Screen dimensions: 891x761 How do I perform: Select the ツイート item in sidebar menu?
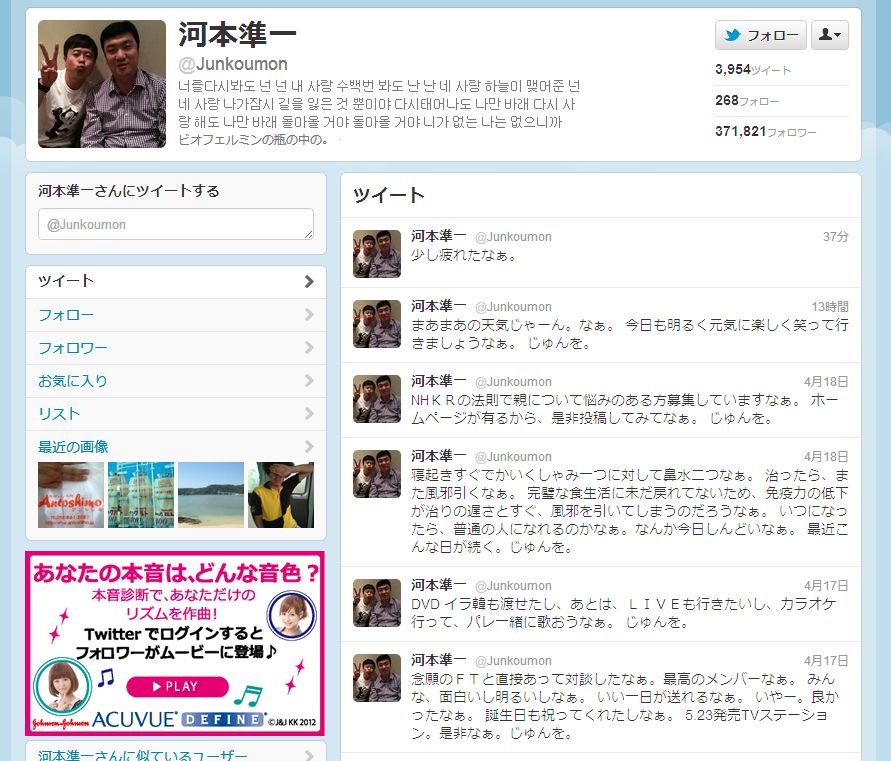[176, 281]
